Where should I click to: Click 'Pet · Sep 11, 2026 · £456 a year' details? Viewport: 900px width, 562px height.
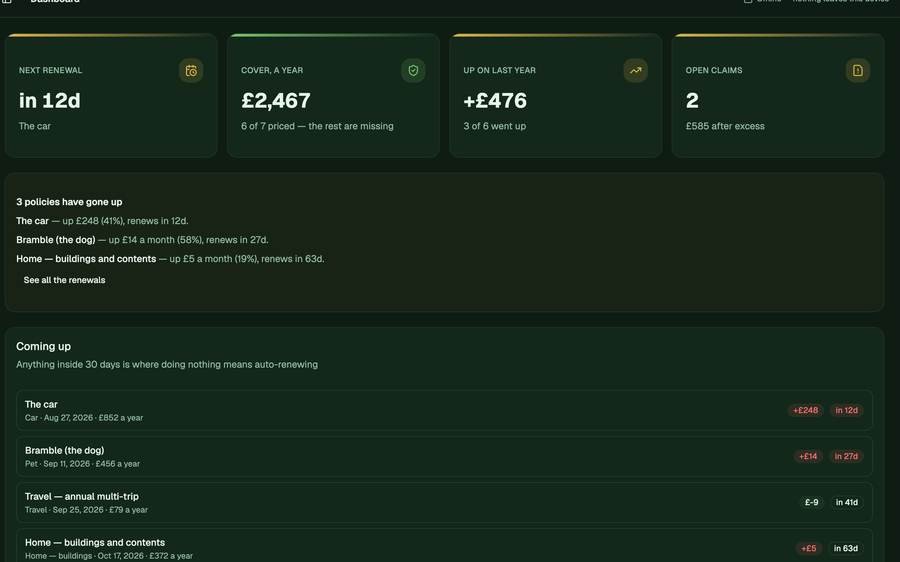[x=82, y=464]
